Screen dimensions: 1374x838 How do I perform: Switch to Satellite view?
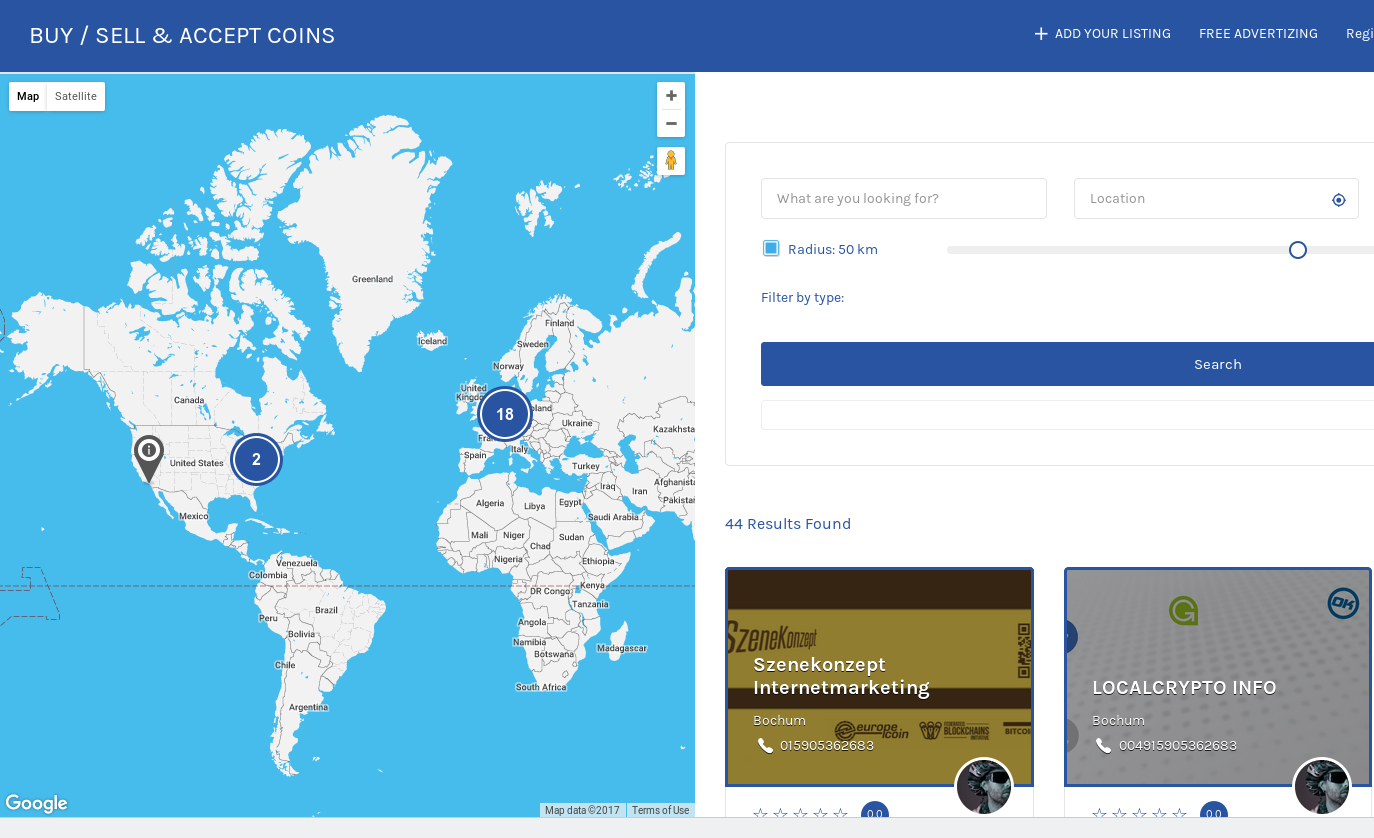click(x=76, y=96)
